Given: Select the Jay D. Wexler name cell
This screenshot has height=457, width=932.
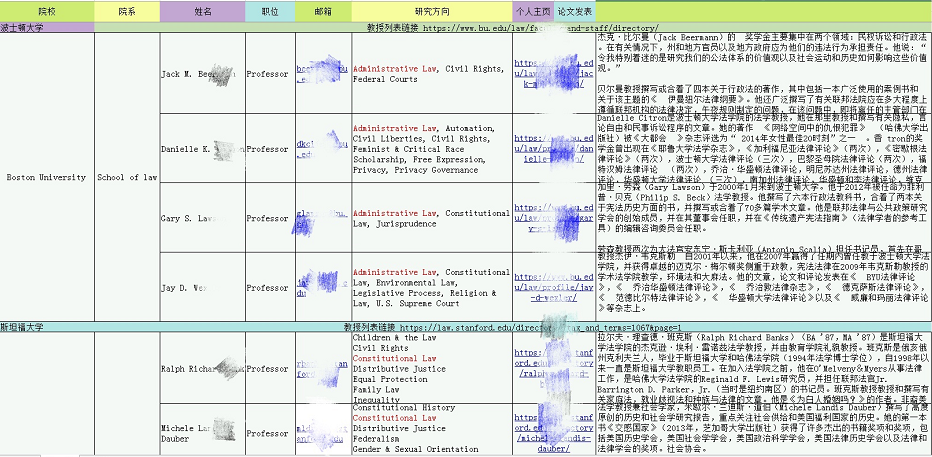Looking at the screenshot, I should pyautogui.click(x=203, y=287).
